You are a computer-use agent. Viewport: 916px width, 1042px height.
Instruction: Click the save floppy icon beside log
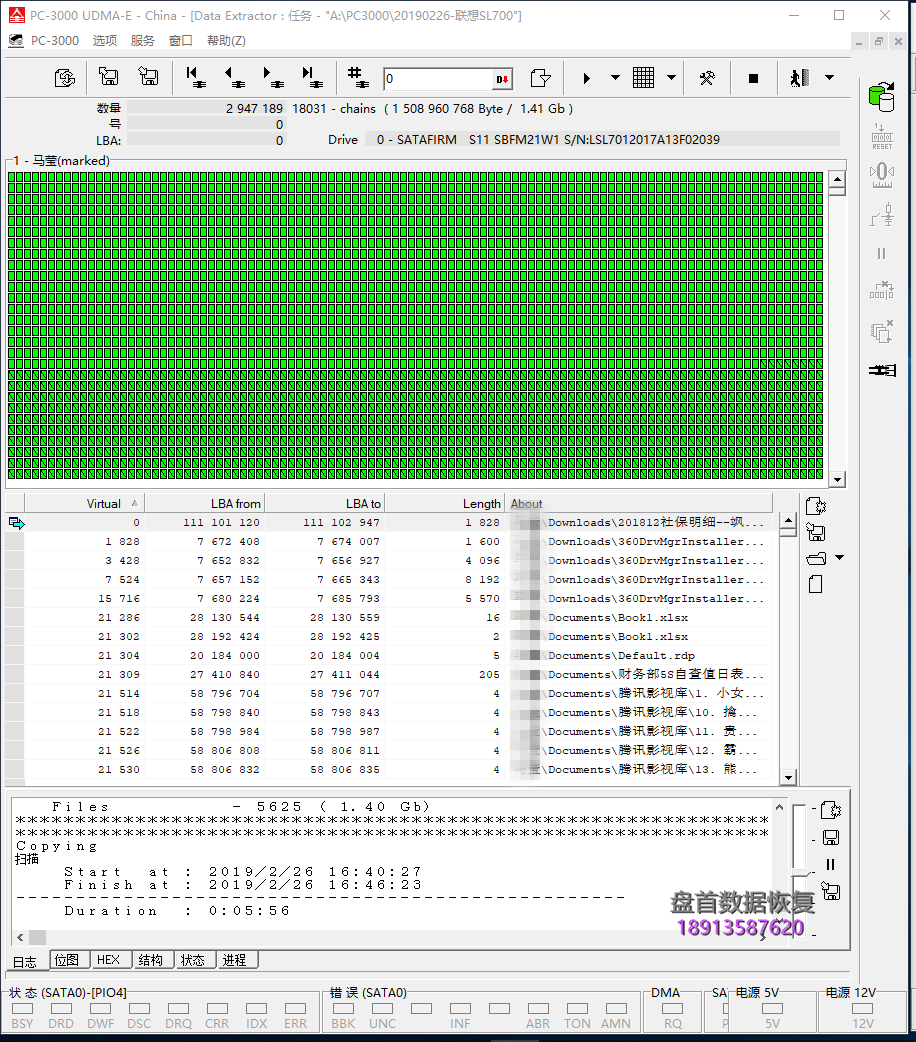pos(830,838)
